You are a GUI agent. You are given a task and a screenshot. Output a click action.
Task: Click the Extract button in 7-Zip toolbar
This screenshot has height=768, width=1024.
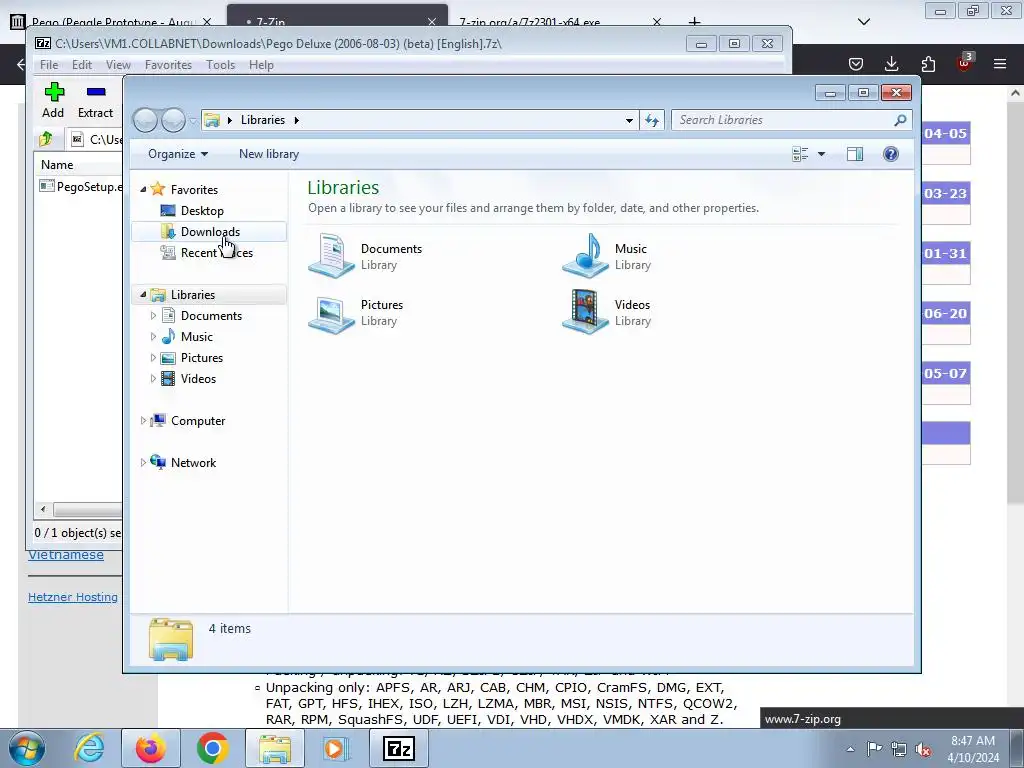pos(95,100)
